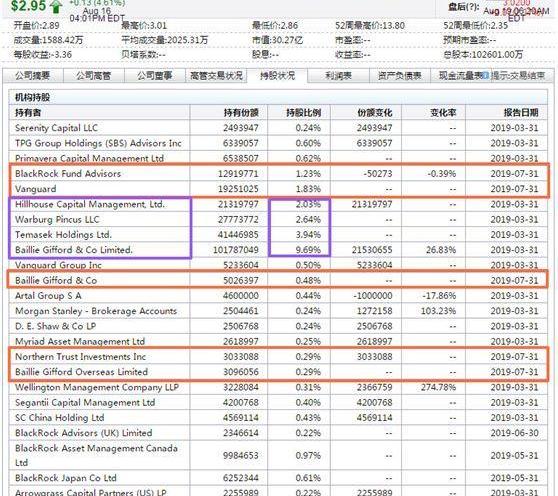The height and width of the screenshot is (496, 558).
Task: Select SC China Holding Ltd holder
Action: click(59, 418)
